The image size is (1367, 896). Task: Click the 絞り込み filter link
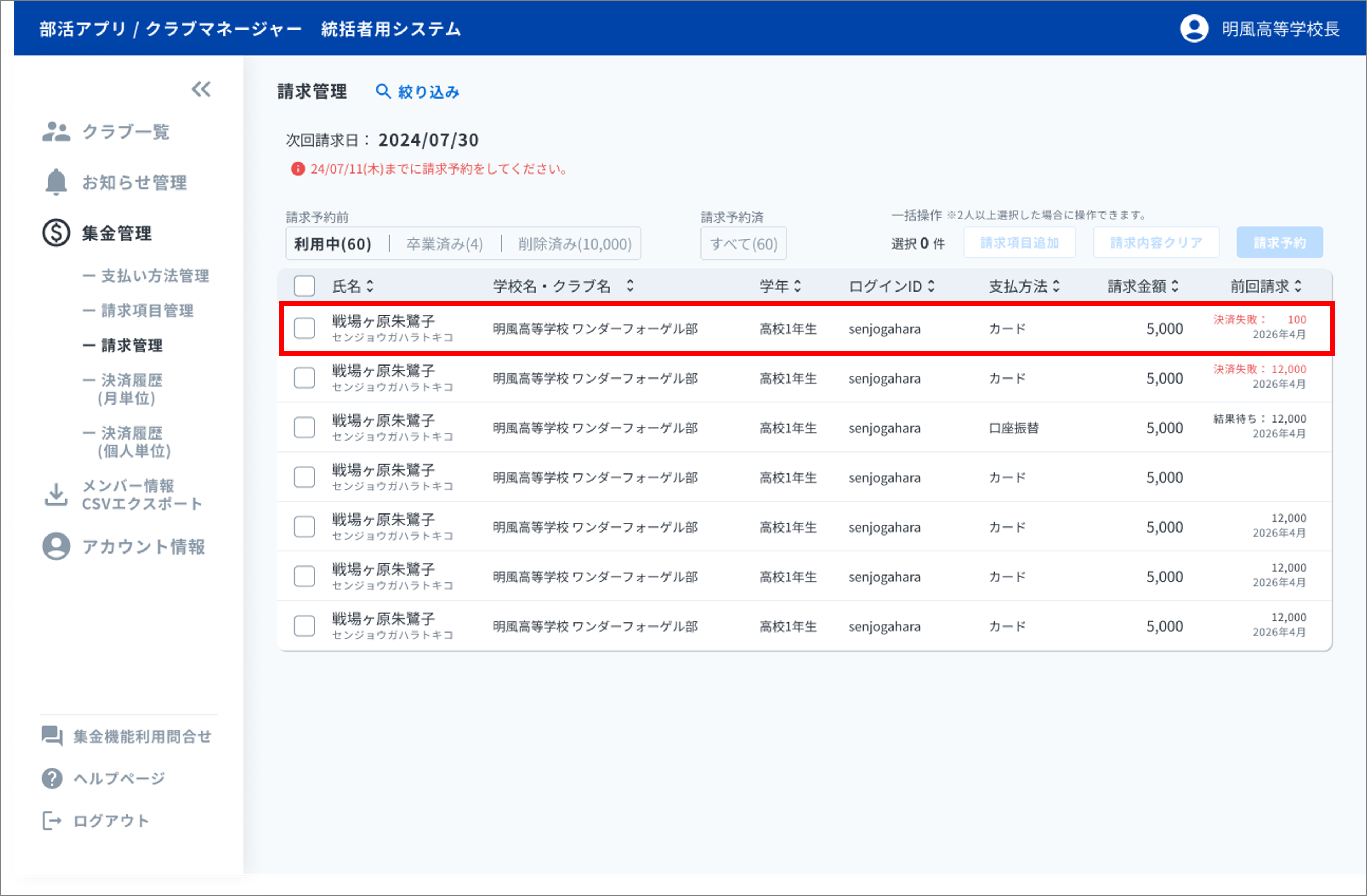[428, 91]
